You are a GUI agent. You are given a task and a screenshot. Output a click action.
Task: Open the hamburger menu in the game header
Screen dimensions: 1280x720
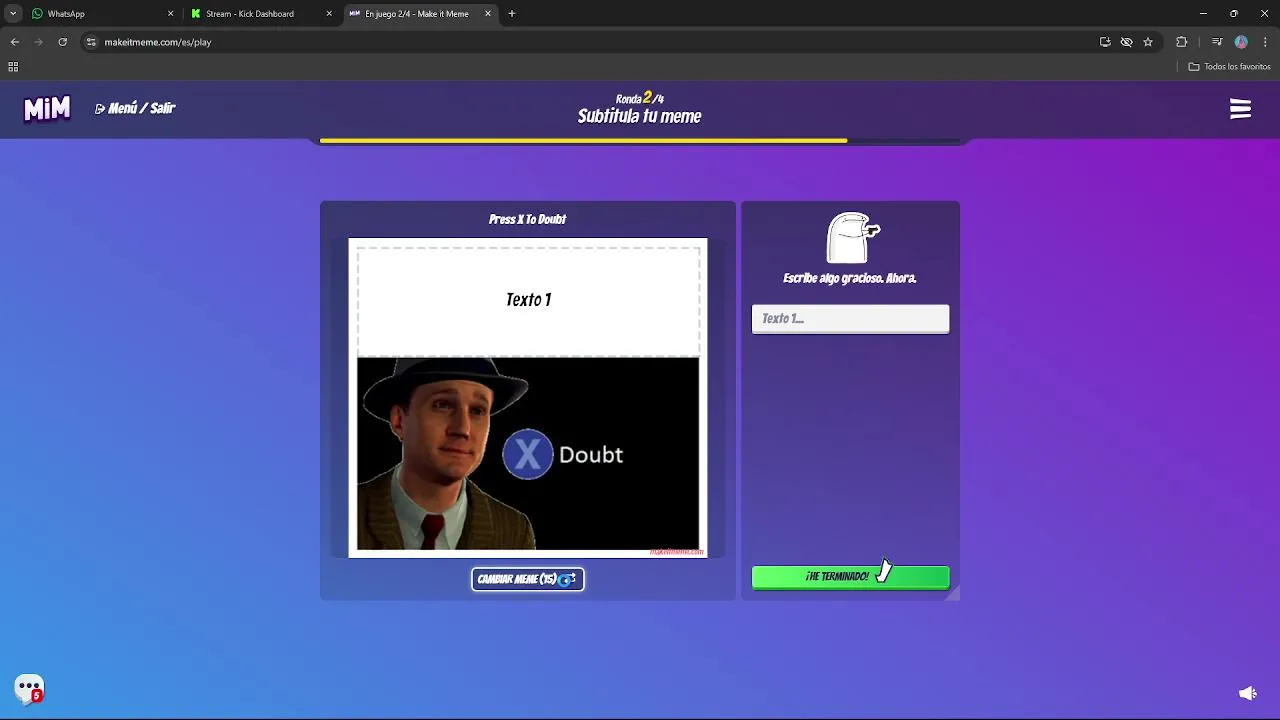[1240, 109]
